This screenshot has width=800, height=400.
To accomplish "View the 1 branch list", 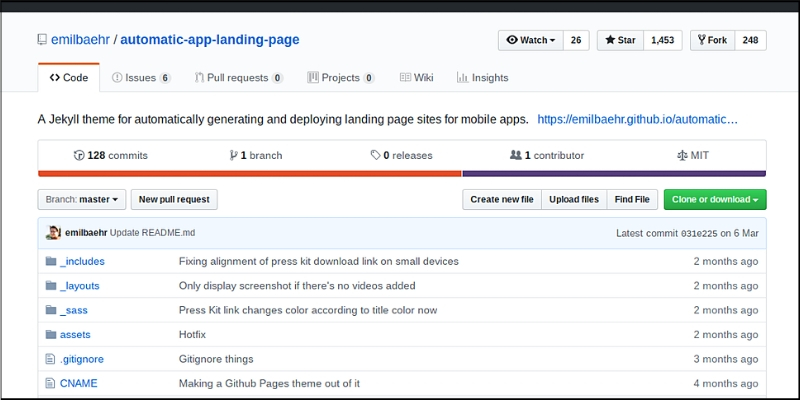I will tap(256, 155).
